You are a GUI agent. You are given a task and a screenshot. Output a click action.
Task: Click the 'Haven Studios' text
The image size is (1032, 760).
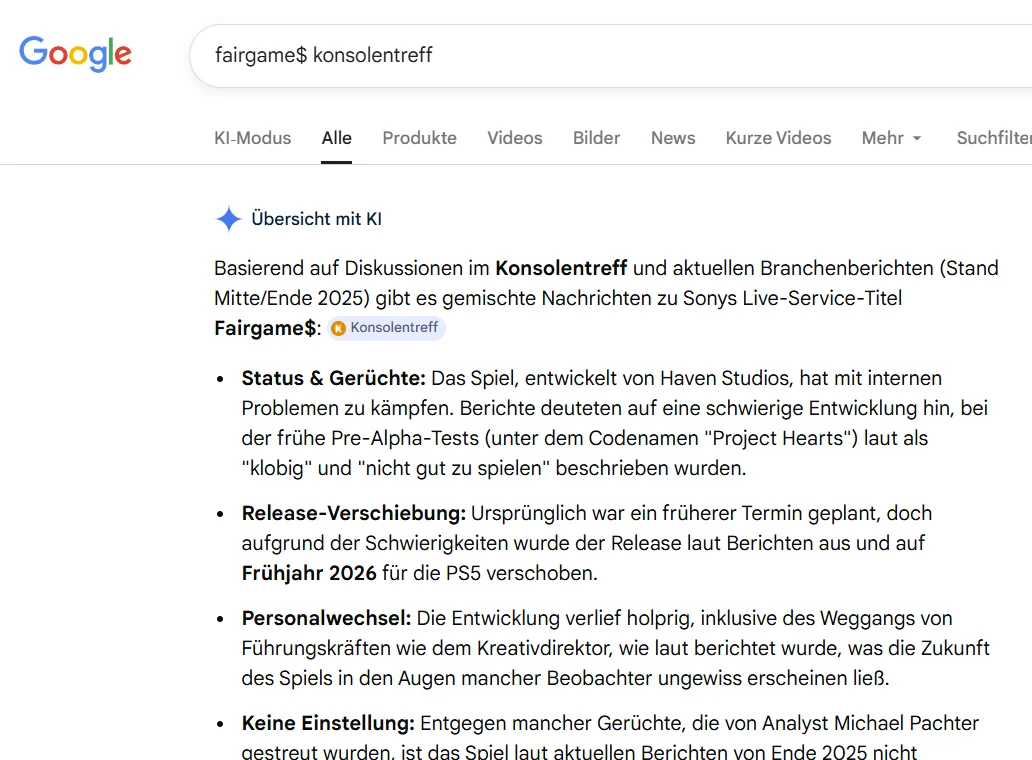coord(727,378)
